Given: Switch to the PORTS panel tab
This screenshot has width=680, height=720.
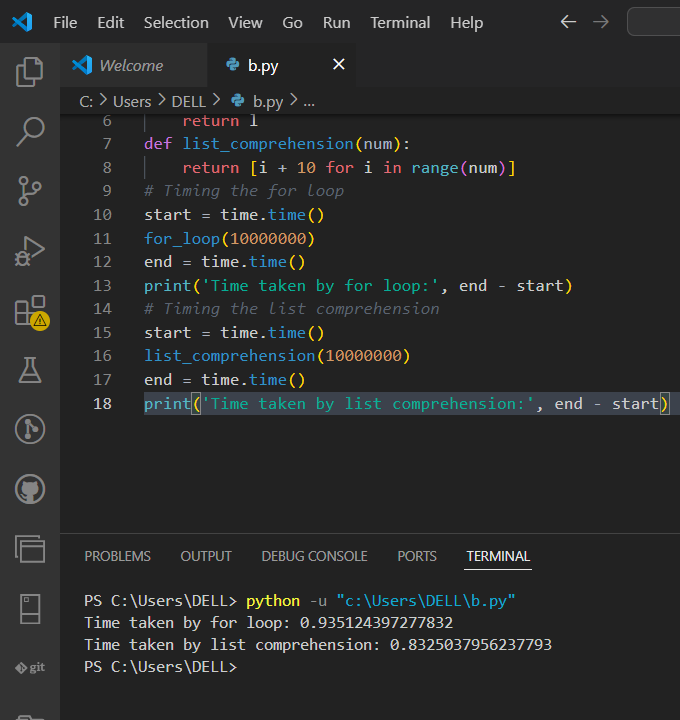Looking at the screenshot, I should pos(417,556).
